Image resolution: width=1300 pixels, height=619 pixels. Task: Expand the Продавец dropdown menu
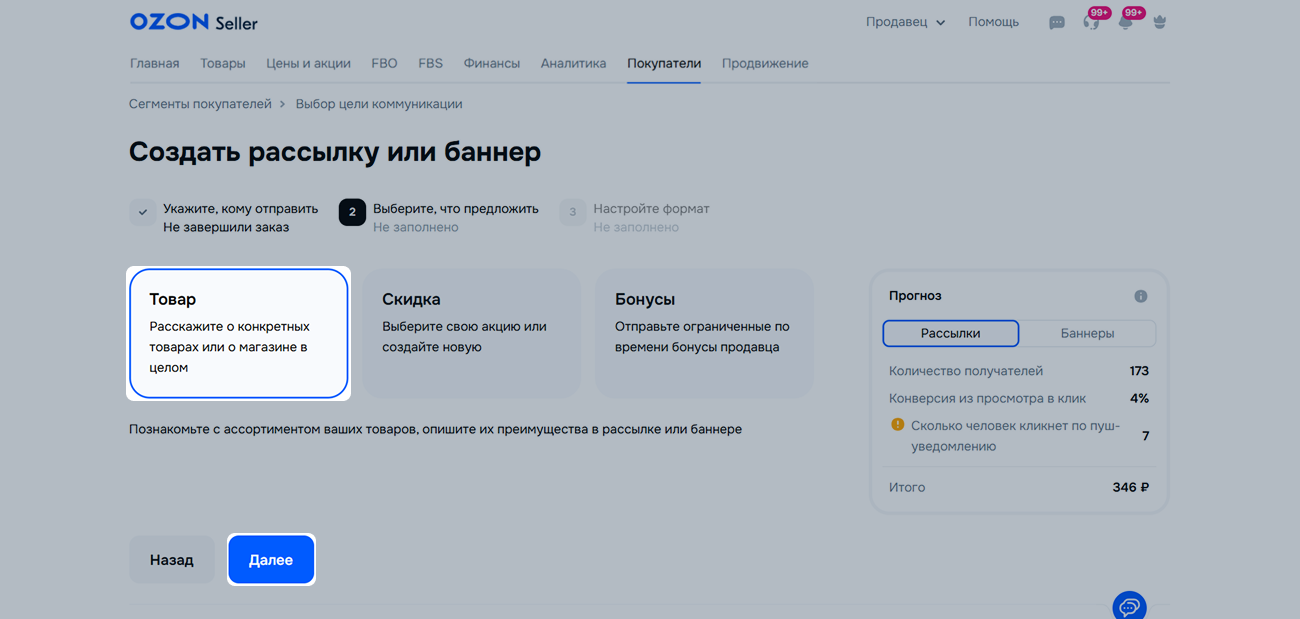pyautogui.click(x=905, y=22)
